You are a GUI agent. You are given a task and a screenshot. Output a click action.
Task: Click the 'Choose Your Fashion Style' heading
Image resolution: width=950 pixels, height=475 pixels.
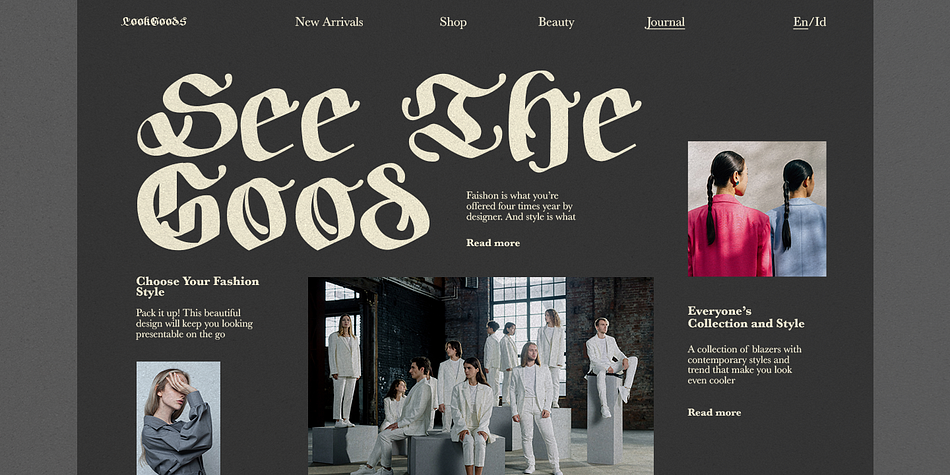[x=198, y=287]
